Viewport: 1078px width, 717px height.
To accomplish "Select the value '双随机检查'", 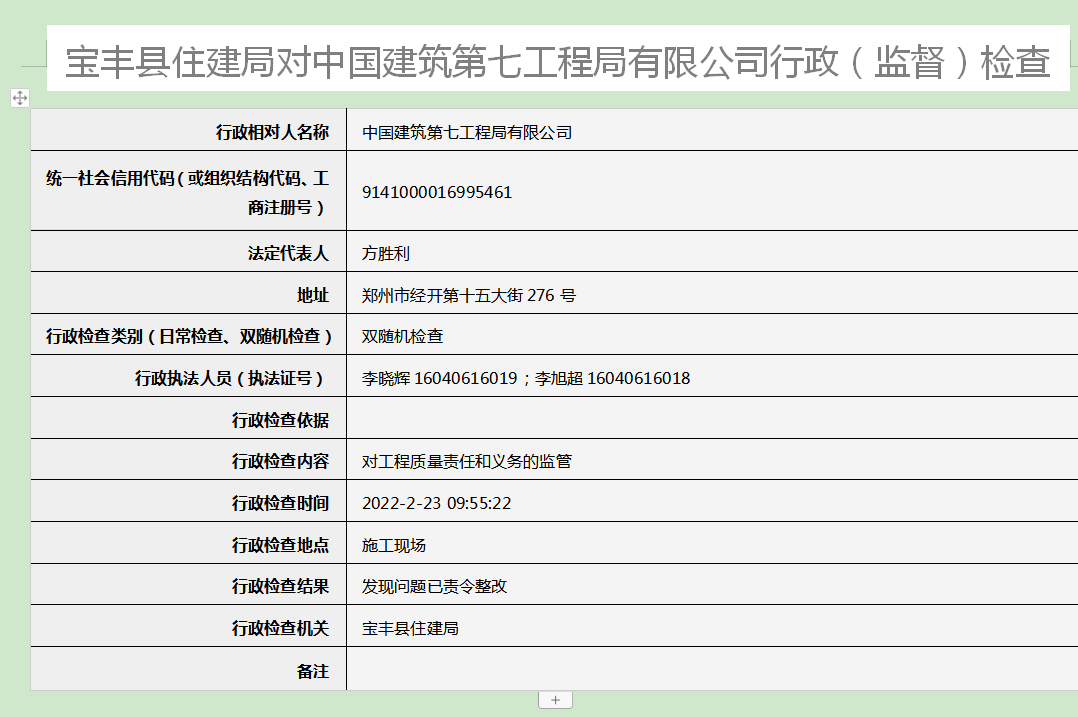I will [x=402, y=336].
